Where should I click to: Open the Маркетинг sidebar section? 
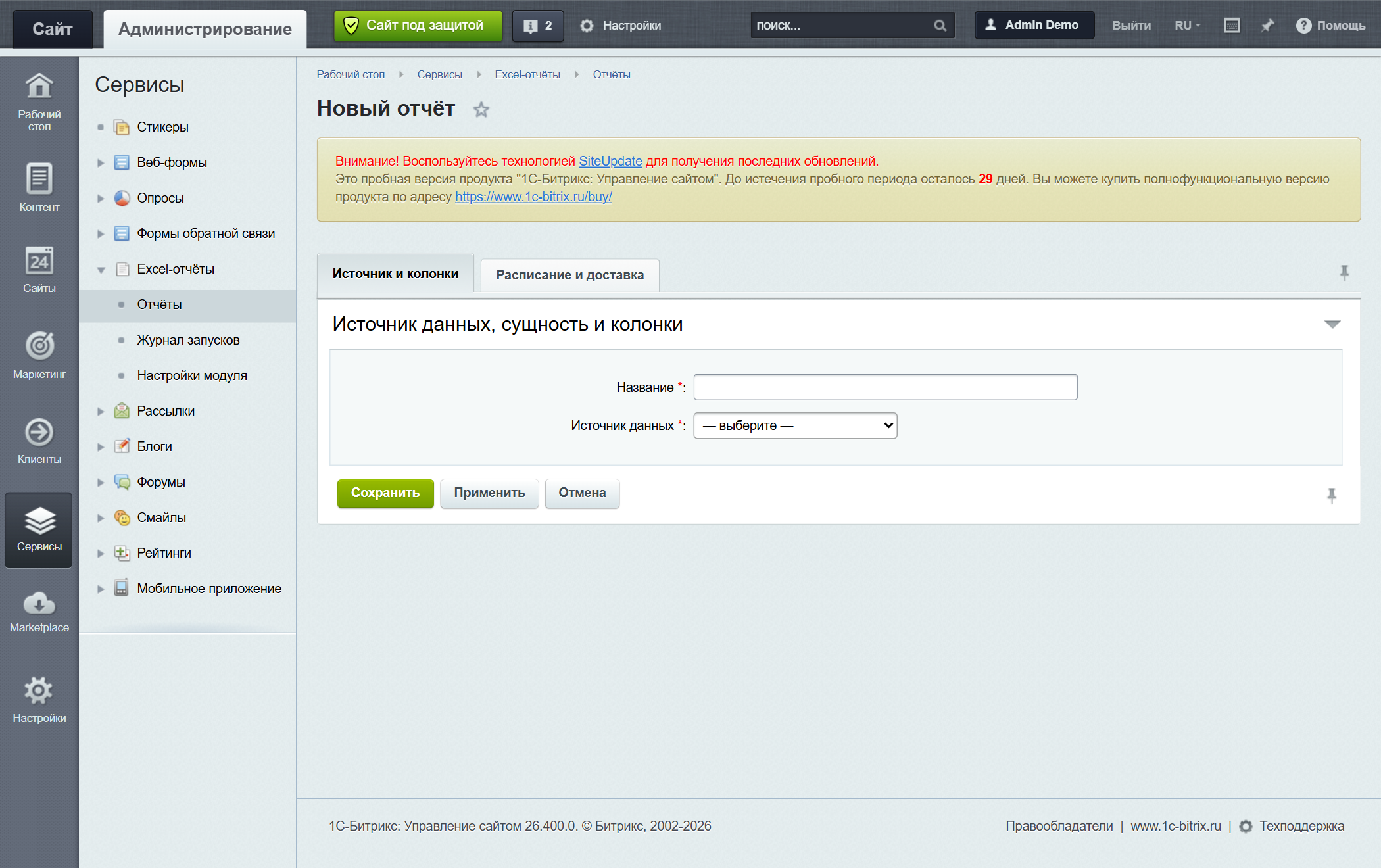click(39, 355)
